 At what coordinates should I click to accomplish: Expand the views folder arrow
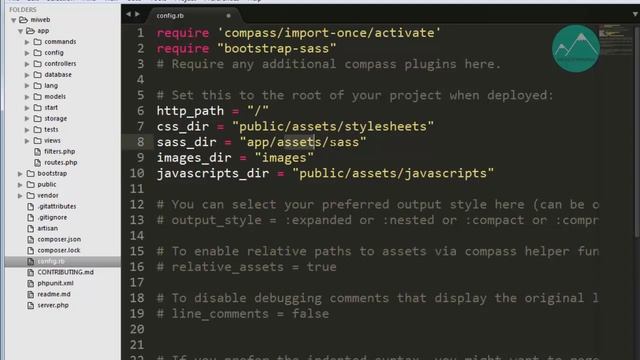[x=27, y=141]
